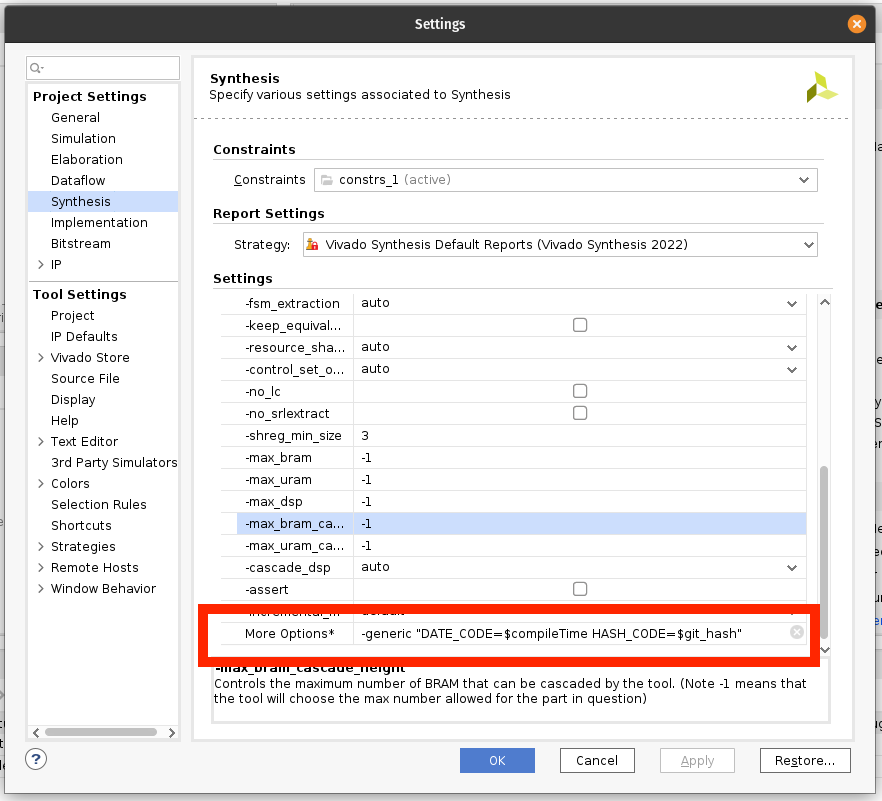
Task: Open the Elaboration settings page
Action: point(87,160)
